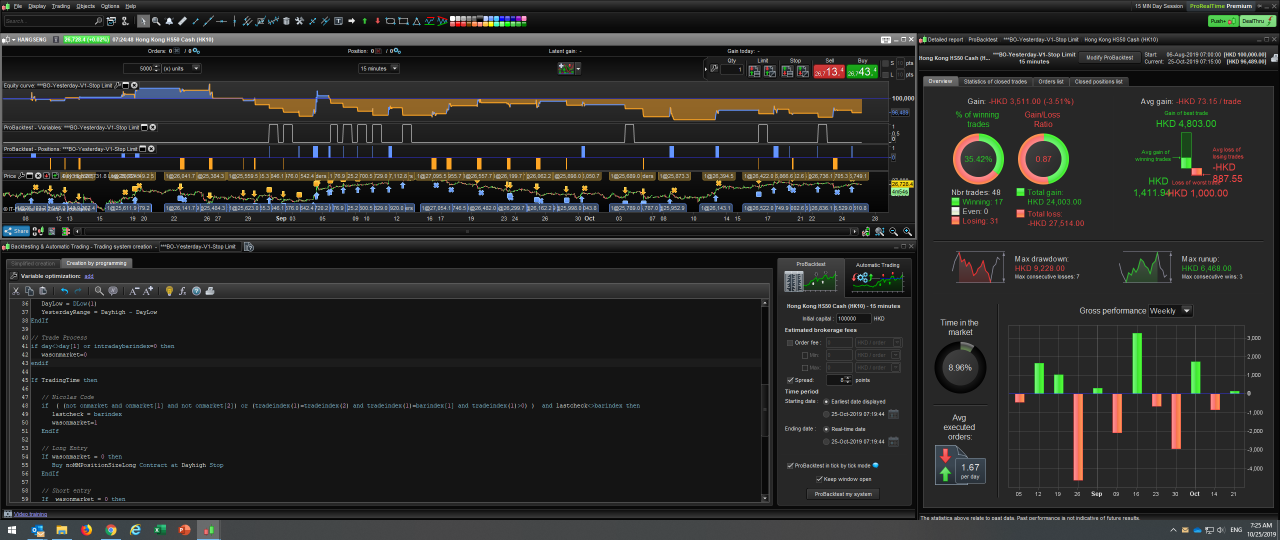Decrease editor font size with A- icon
This screenshot has height=540, width=1280.
134,291
